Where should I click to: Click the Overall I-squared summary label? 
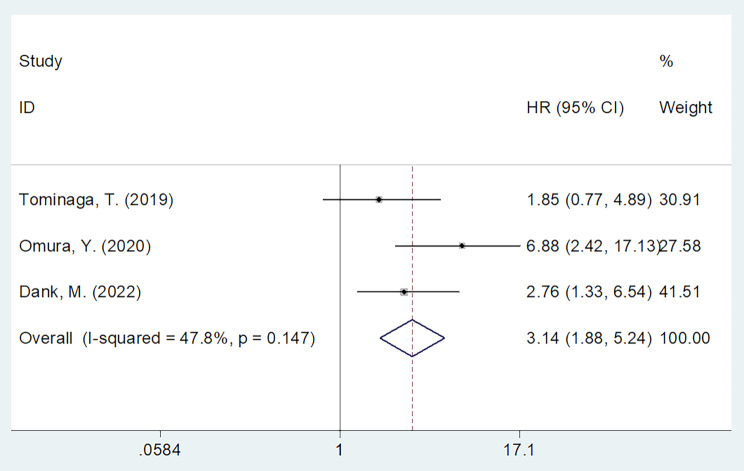coord(168,338)
